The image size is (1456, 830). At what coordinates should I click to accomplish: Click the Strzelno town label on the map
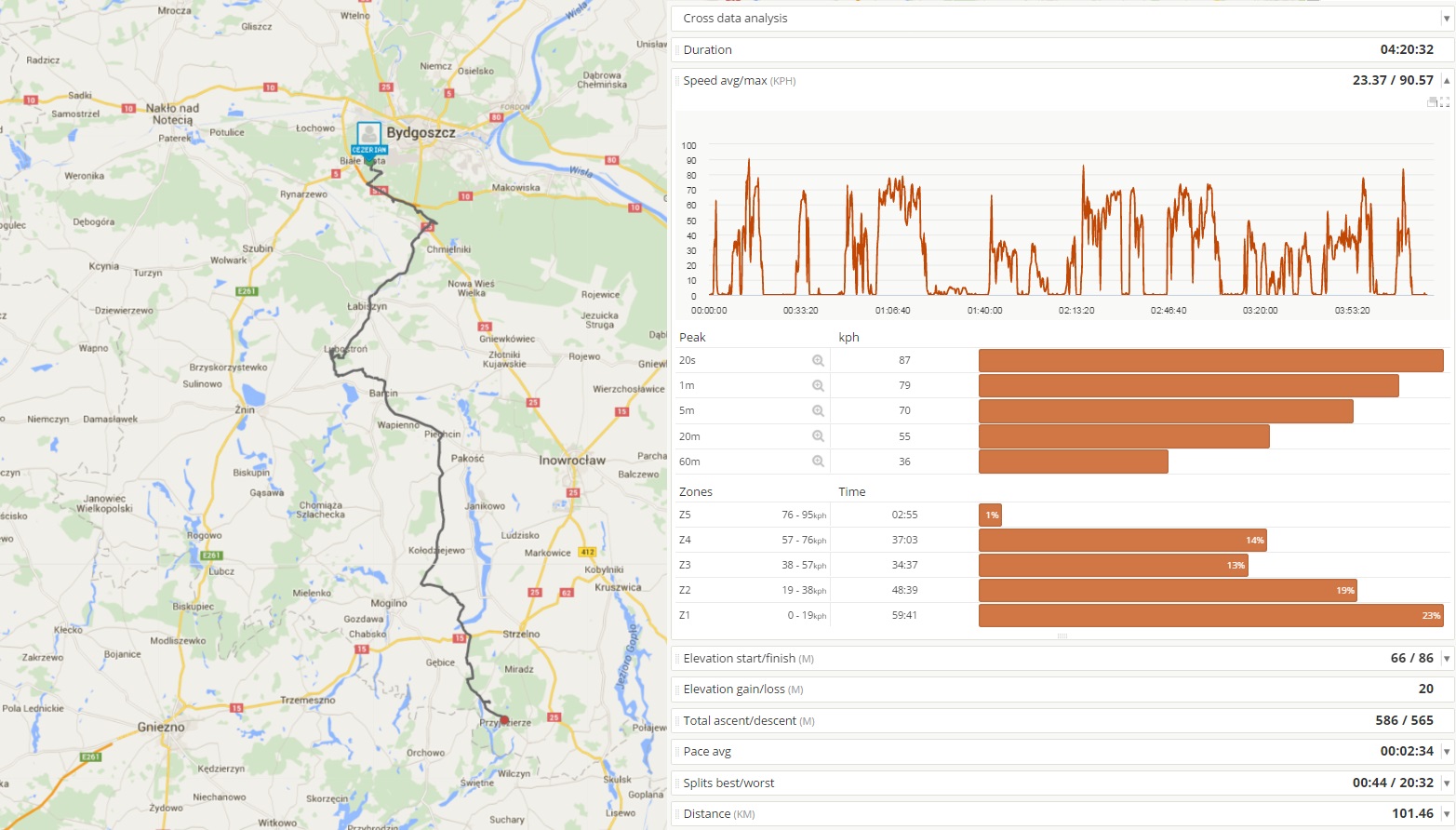tap(521, 634)
